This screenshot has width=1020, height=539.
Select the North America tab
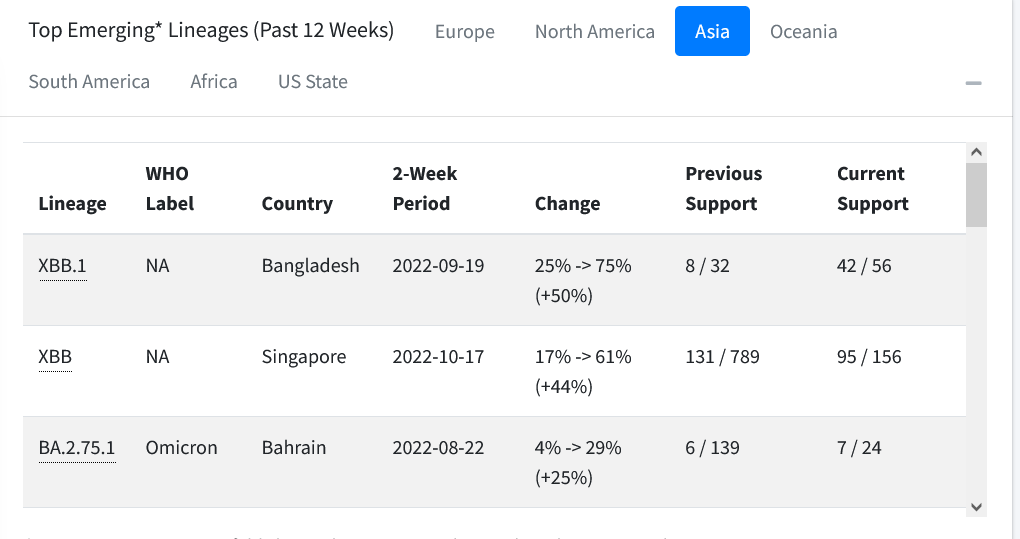click(595, 31)
